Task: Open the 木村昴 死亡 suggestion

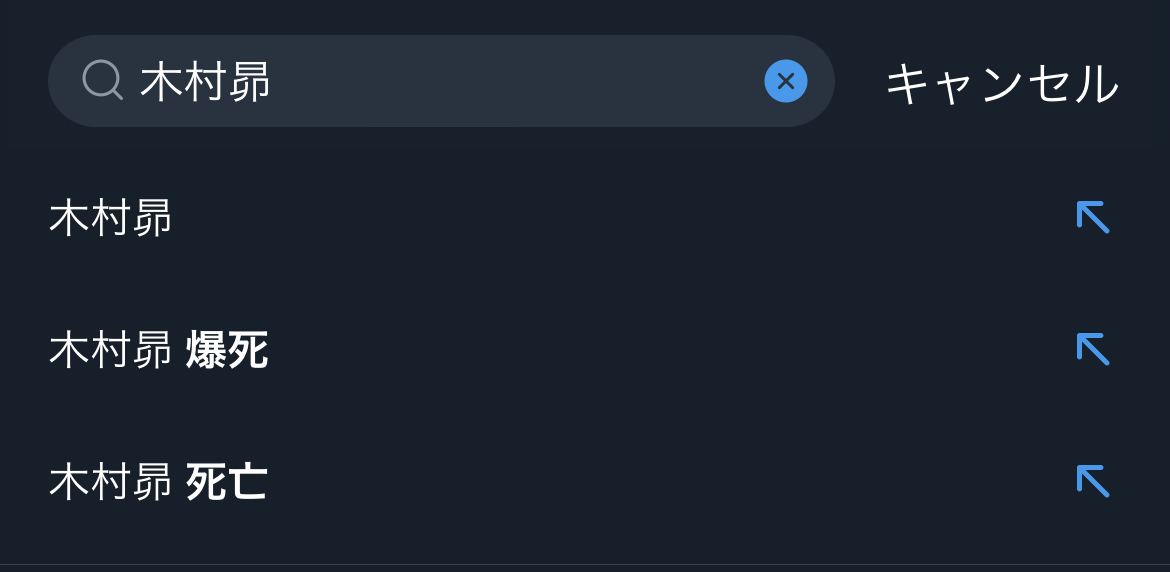Action: point(158,482)
